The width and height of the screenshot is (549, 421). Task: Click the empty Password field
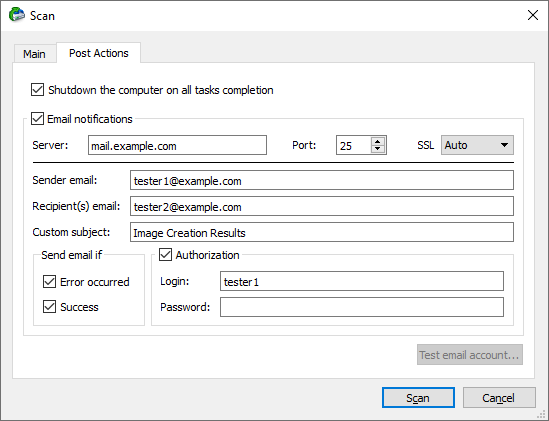click(x=362, y=307)
